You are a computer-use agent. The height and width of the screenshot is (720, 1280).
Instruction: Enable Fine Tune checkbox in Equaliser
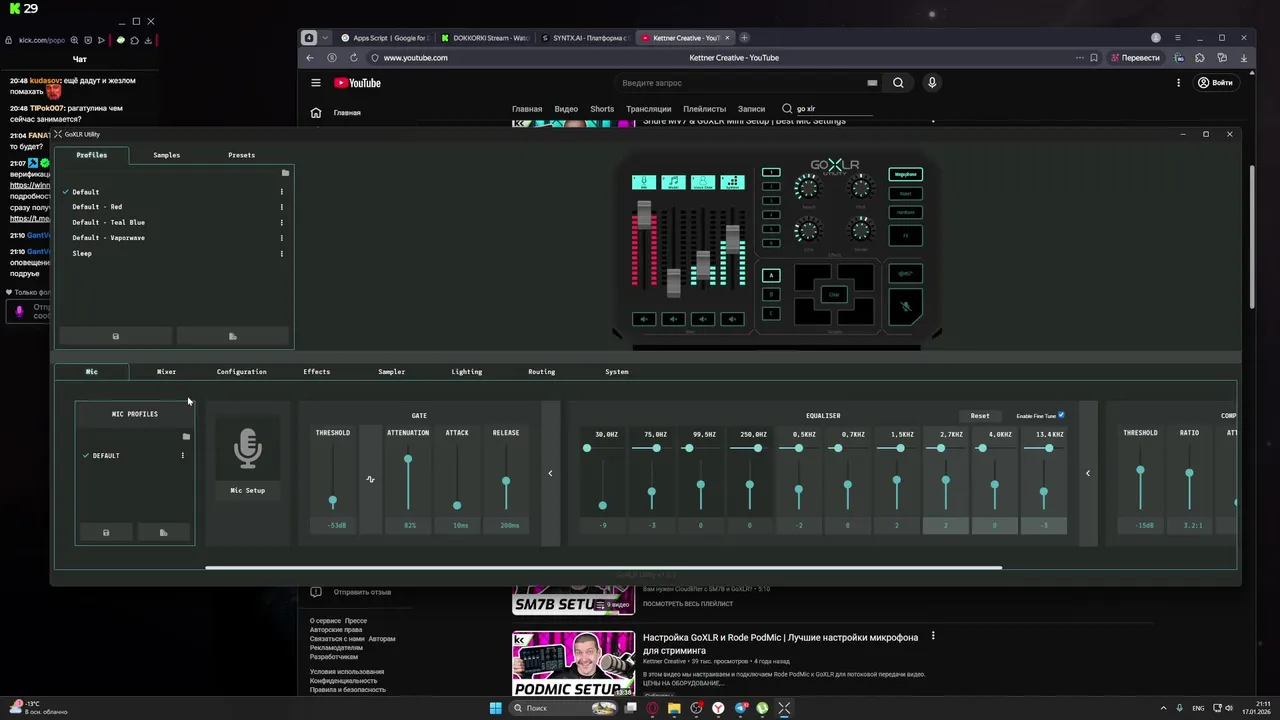click(1061, 415)
